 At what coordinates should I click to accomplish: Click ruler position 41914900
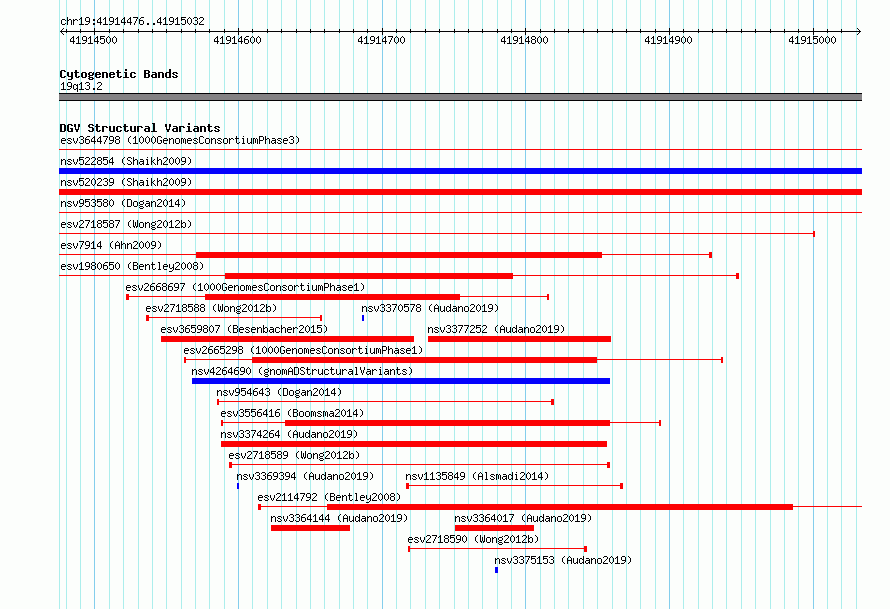[669, 40]
